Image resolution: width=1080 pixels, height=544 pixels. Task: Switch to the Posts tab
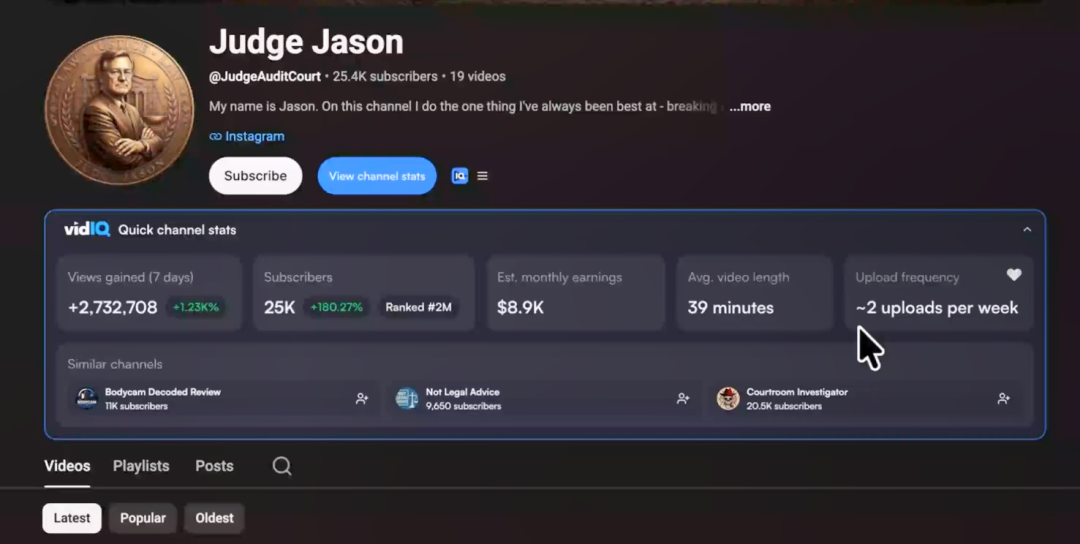pyautogui.click(x=214, y=466)
